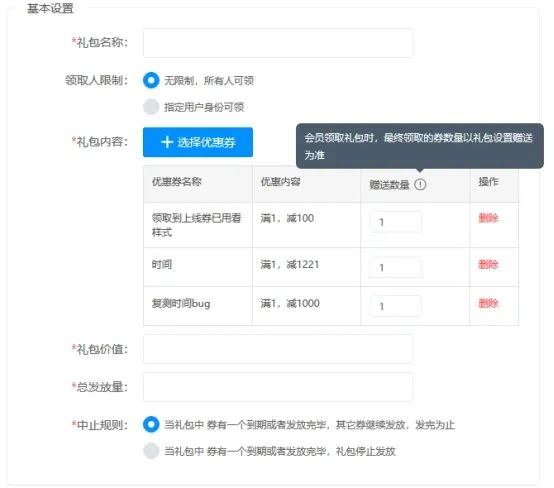This screenshot has height=488, width=554.
Task: Click the info icon beside 赠送数量
Action: 420,184
